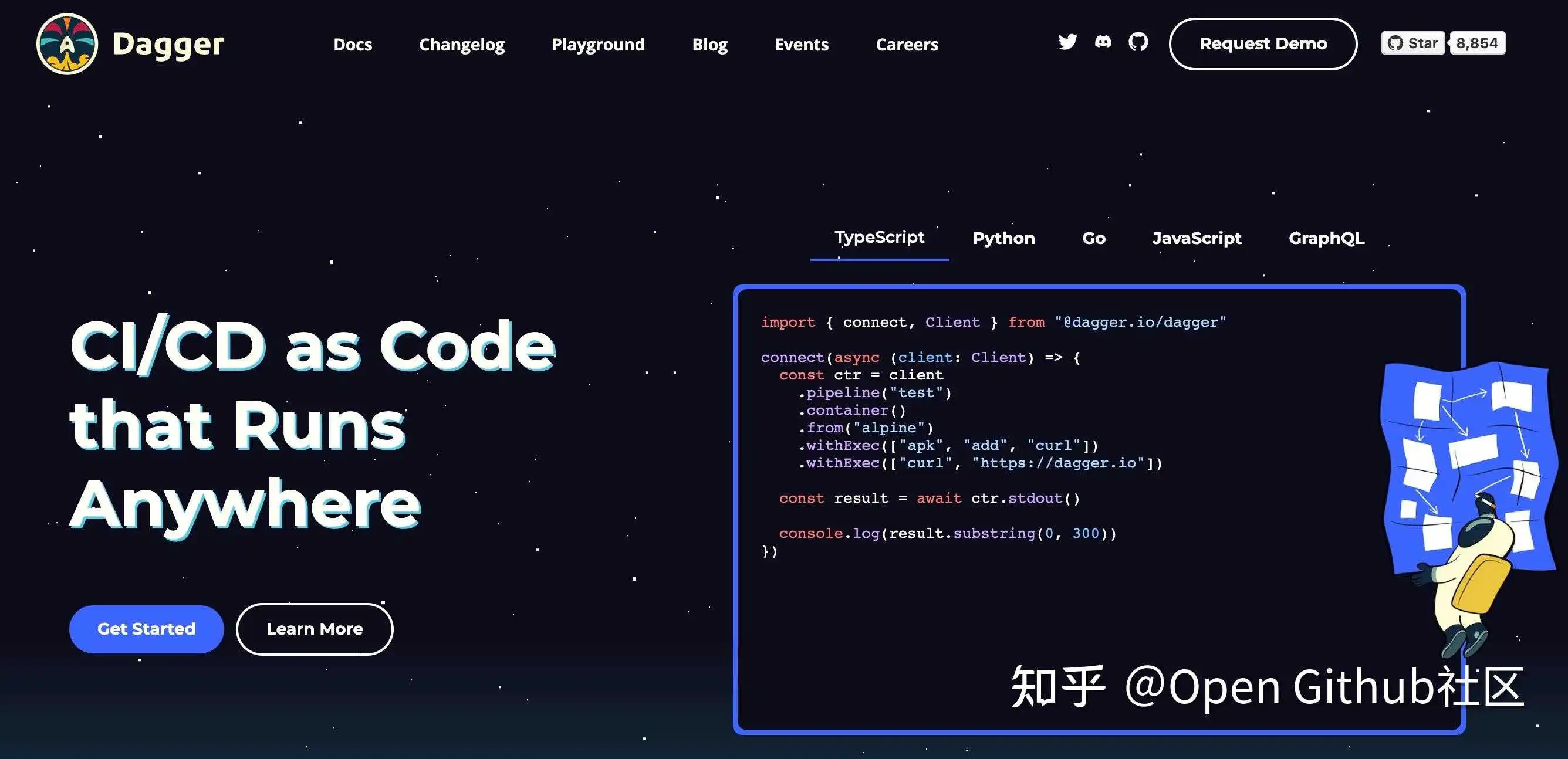Click the Request Demo button
Image resolution: width=1568 pixels, height=759 pixels.
1263,44
